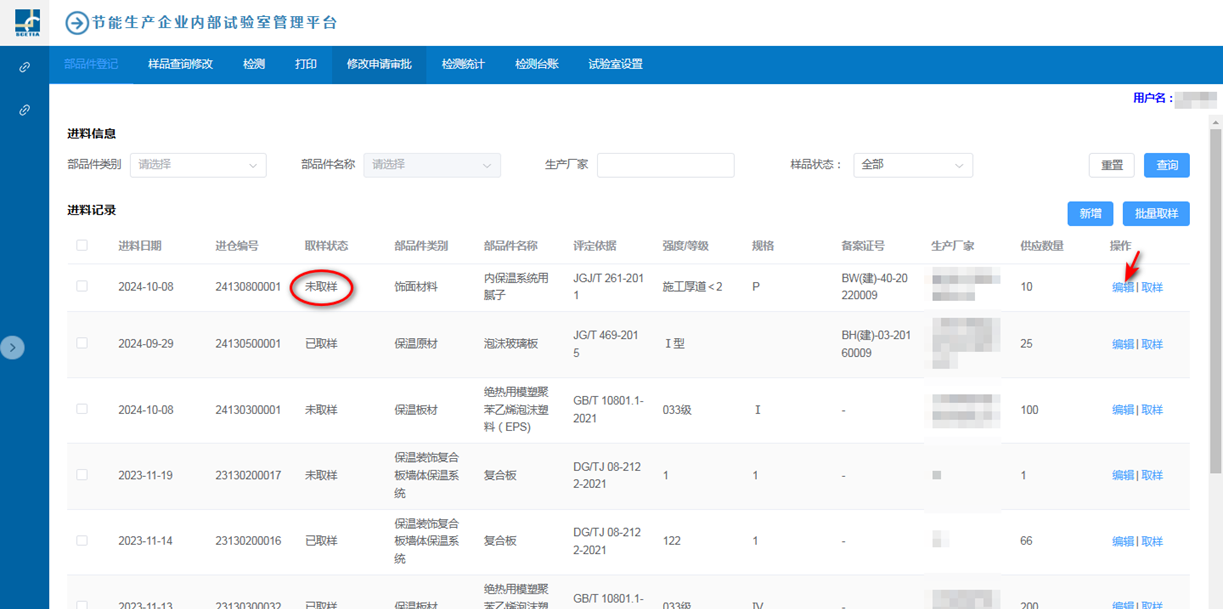1223x609 pixels.
Task: Toggle the select-all checkbox in table header
Action: (82, 246)
